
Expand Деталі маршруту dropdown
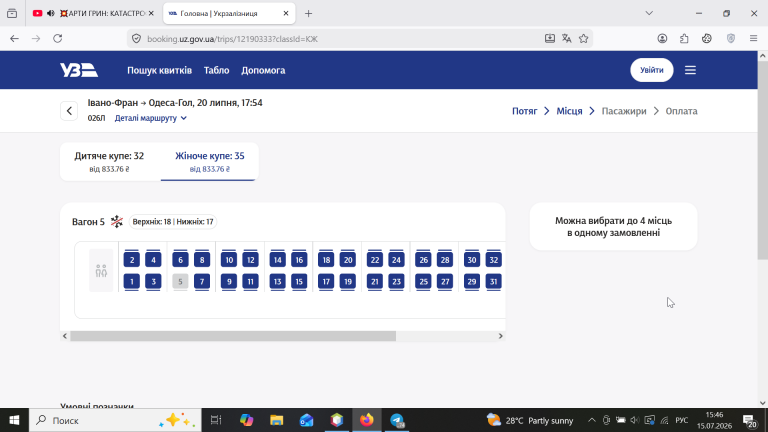click(151, 118)
